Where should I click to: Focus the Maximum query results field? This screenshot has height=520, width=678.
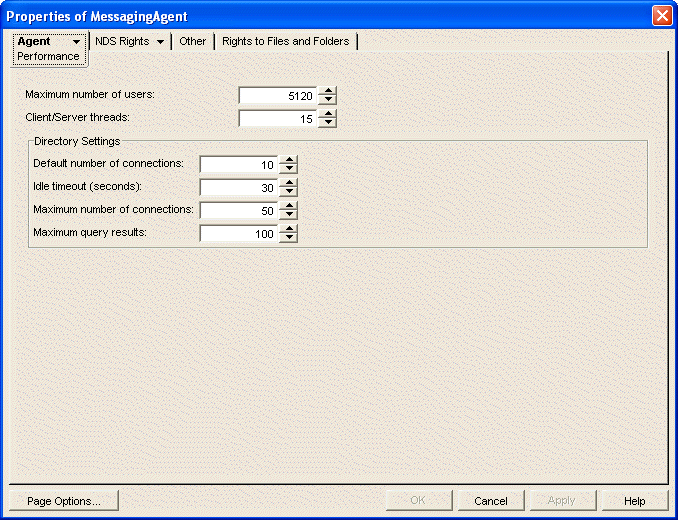[239, 233]
